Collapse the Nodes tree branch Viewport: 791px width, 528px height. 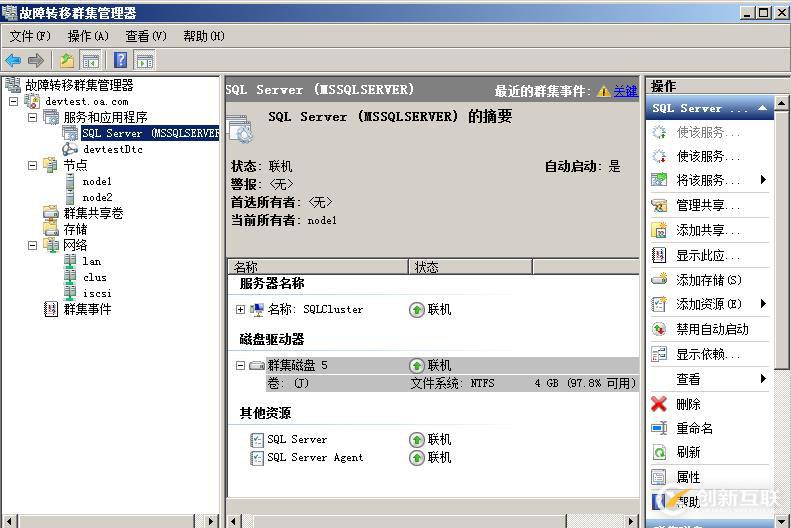pos(32,165)
